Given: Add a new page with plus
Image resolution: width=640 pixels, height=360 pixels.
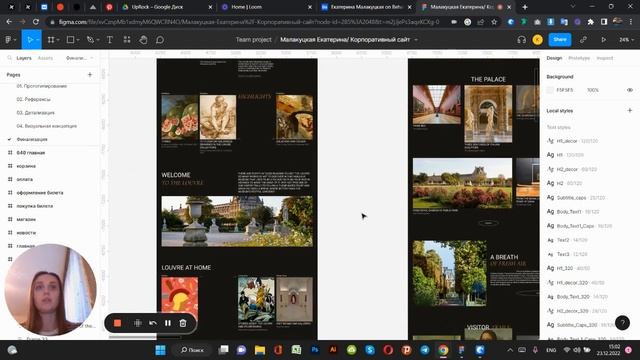Looking at the screenshot, I should pos(90,75).
